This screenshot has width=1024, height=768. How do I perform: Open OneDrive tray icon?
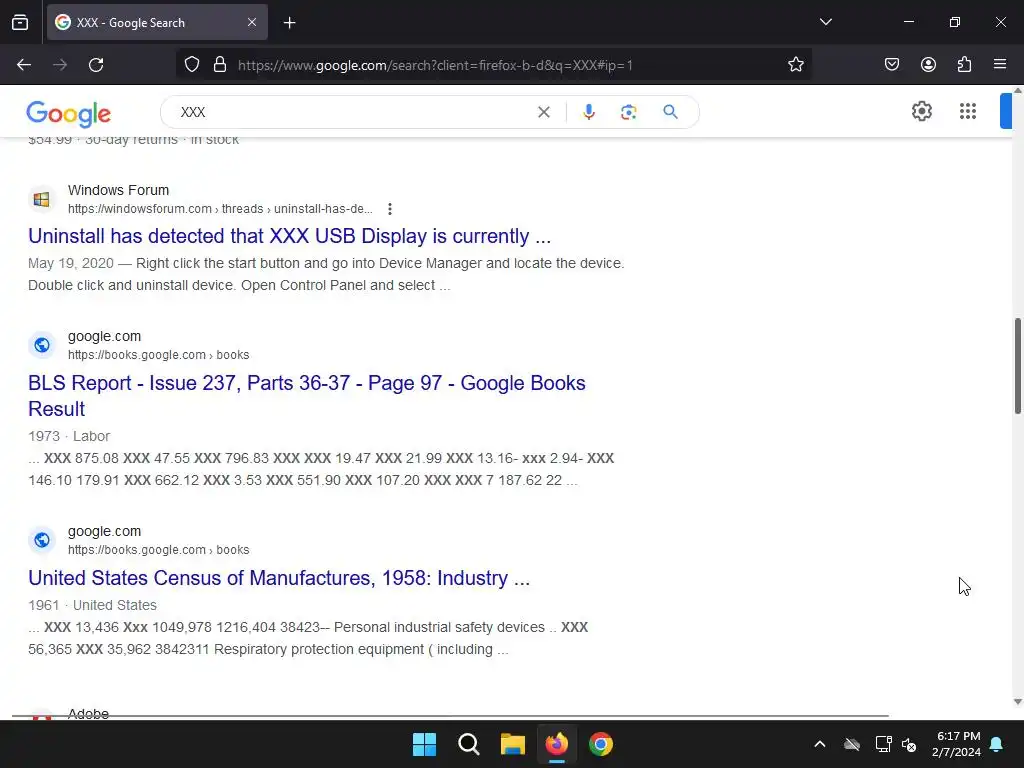(852, 744)
